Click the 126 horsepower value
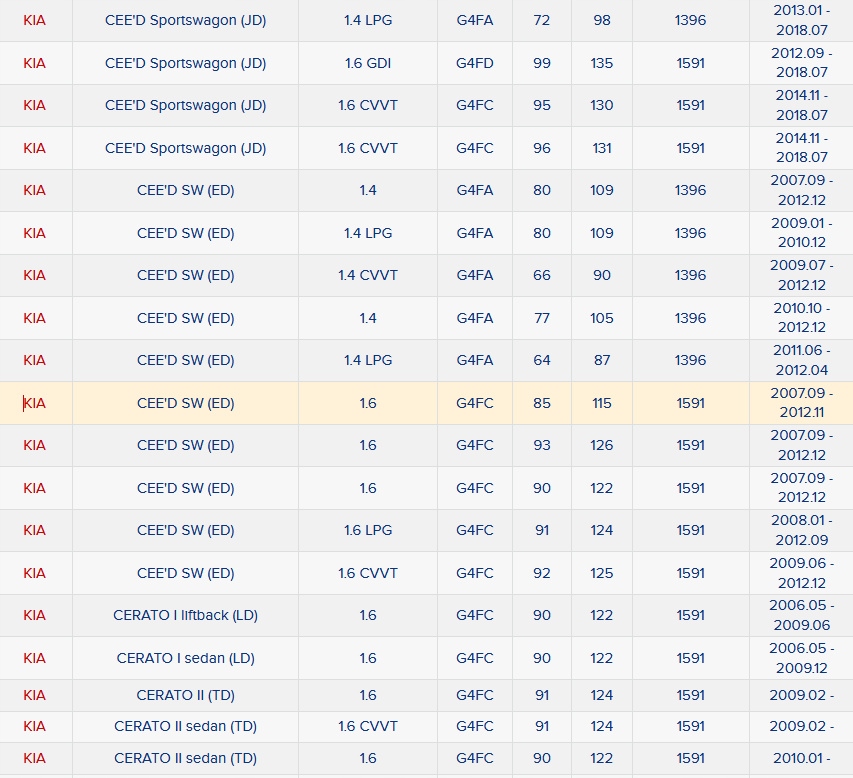The height and width of the screenshot is (778, 853). (602, 445)
